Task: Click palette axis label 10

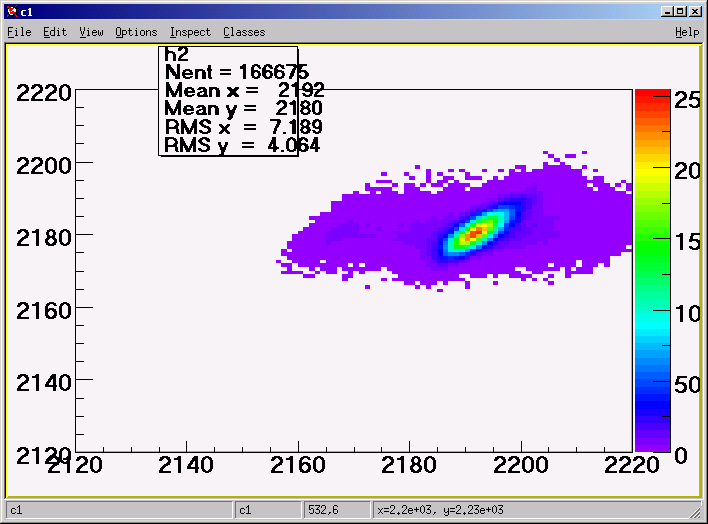Action: 688,313
